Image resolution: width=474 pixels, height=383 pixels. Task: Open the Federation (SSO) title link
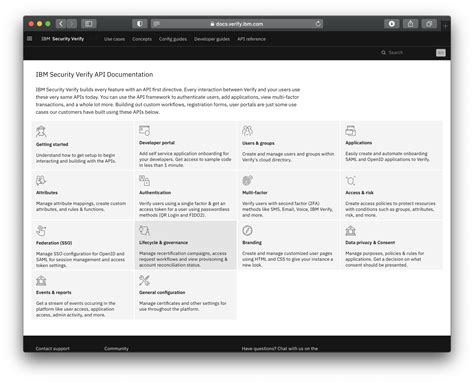point(54,243)
